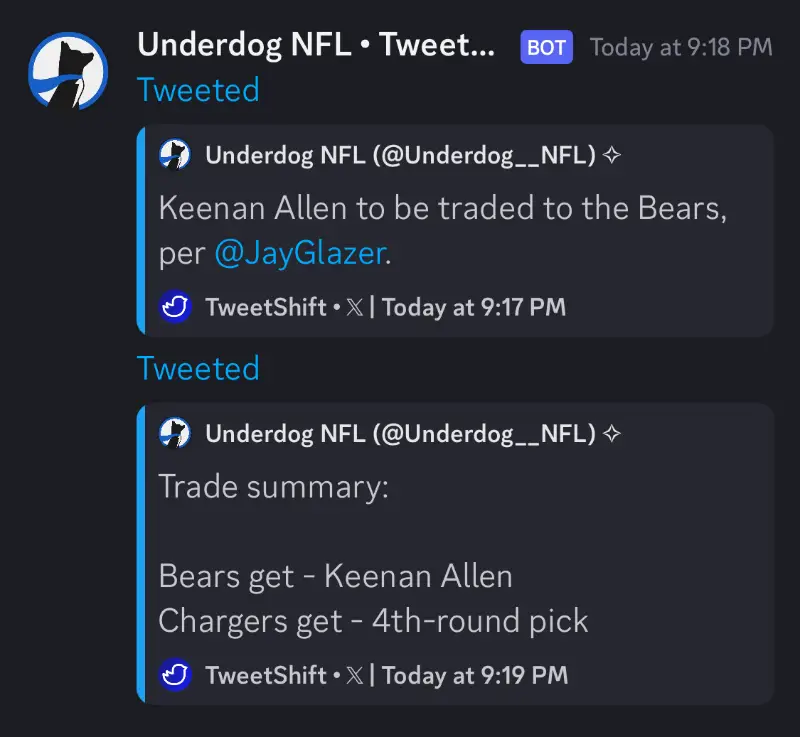The image size is (800, 737).
Task: Click the Today at 9:19 PM footer timestamp
Action: [x=474, y=675]
